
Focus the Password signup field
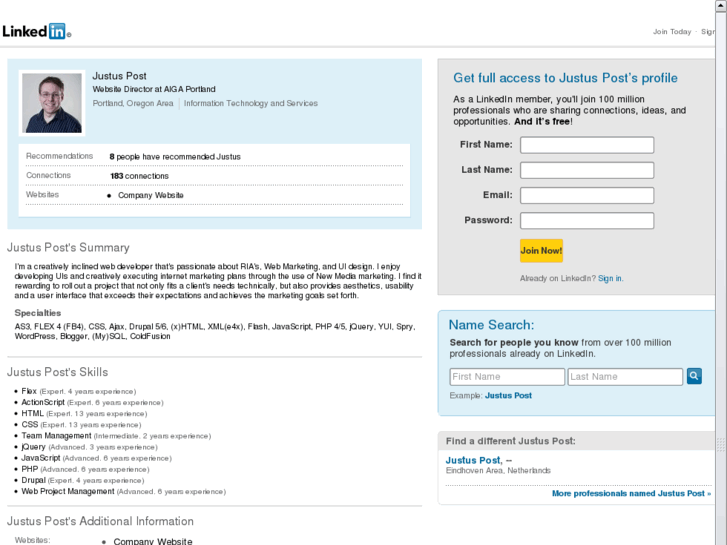pyautogui.click(x=587, y=221)
